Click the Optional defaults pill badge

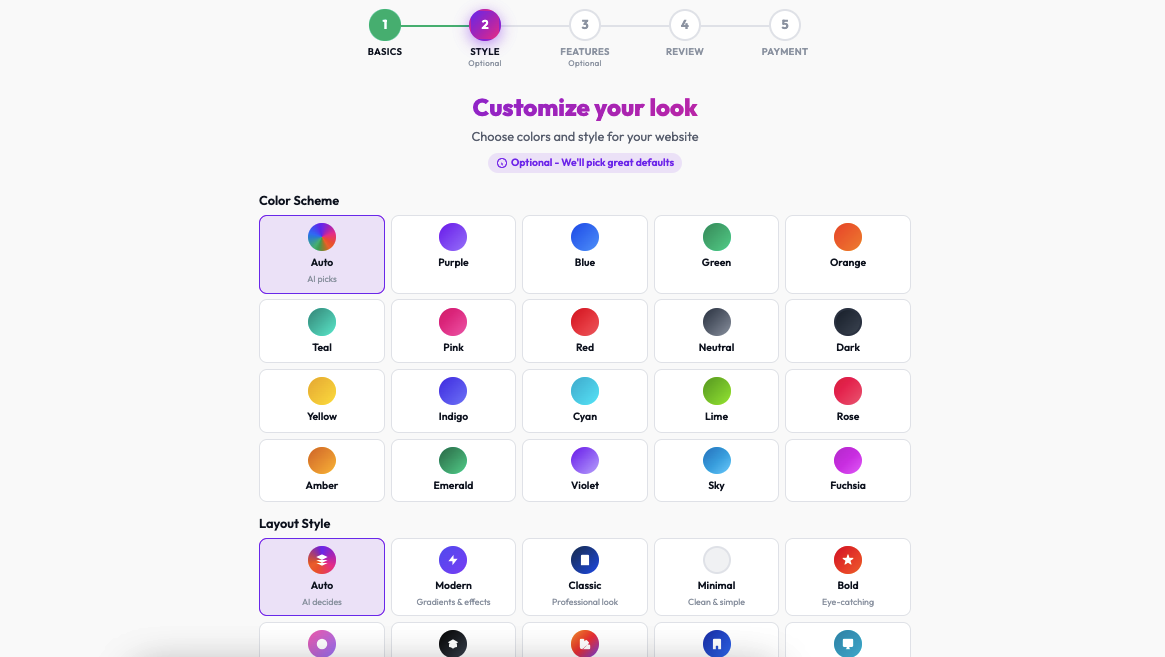point(584,162)
